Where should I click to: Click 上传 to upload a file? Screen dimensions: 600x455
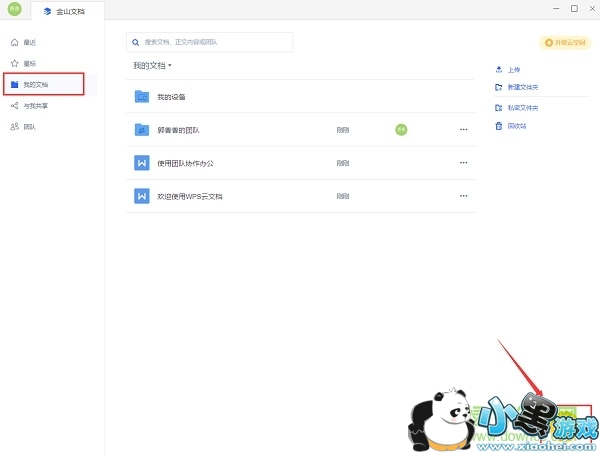pyautogui.click(x=508, y=70)
